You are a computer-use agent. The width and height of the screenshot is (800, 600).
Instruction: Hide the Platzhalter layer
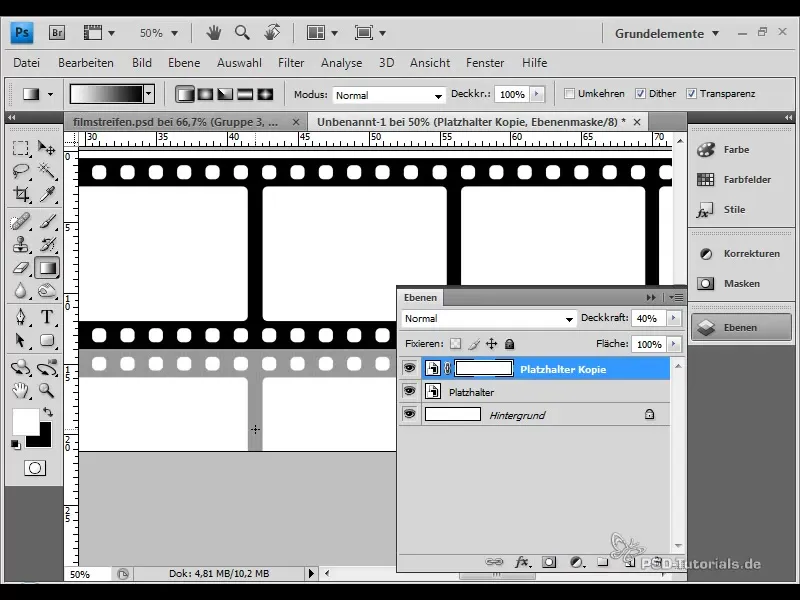[x=409, y=391]
